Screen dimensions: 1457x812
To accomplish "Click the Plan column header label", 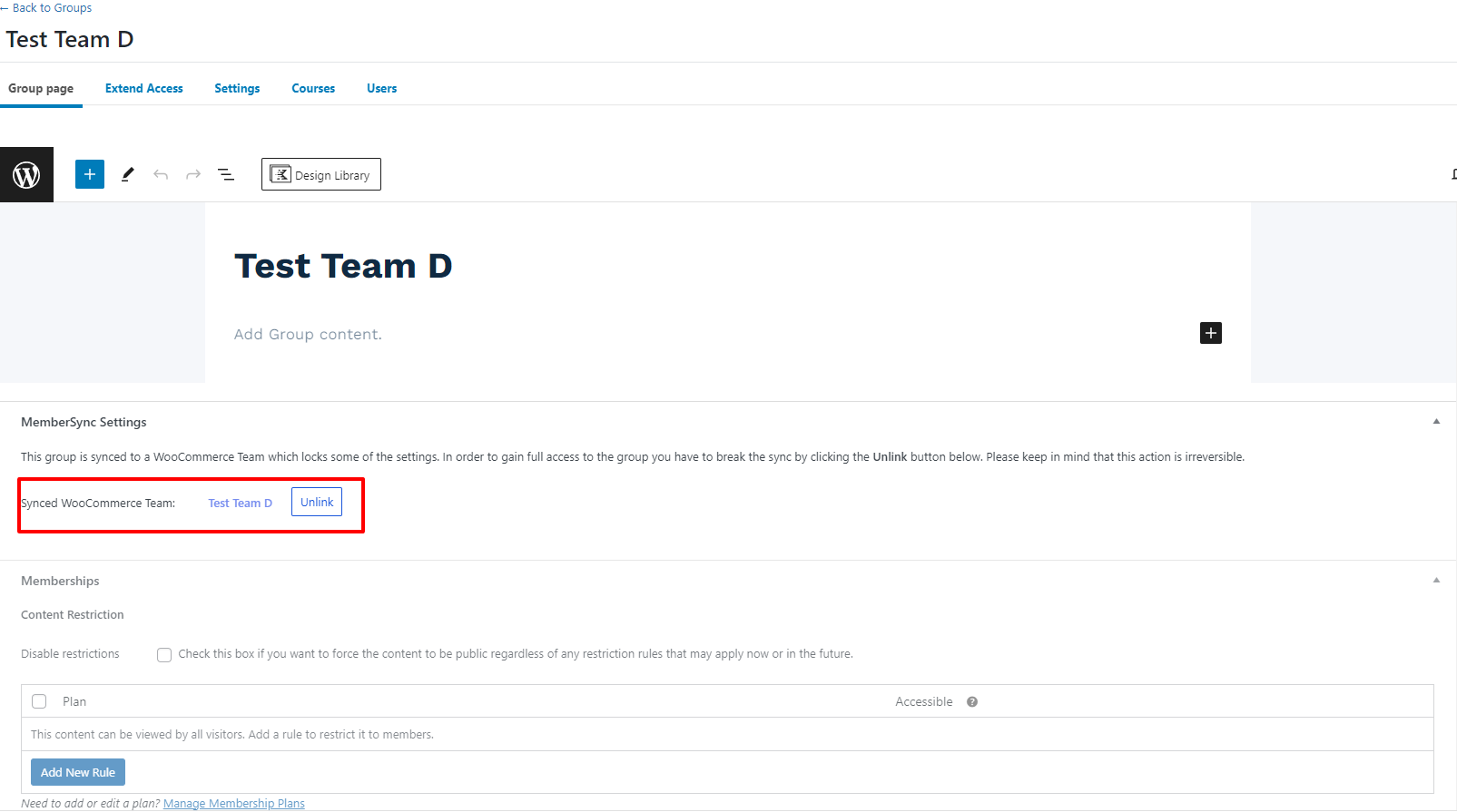I will pos(74,701).
